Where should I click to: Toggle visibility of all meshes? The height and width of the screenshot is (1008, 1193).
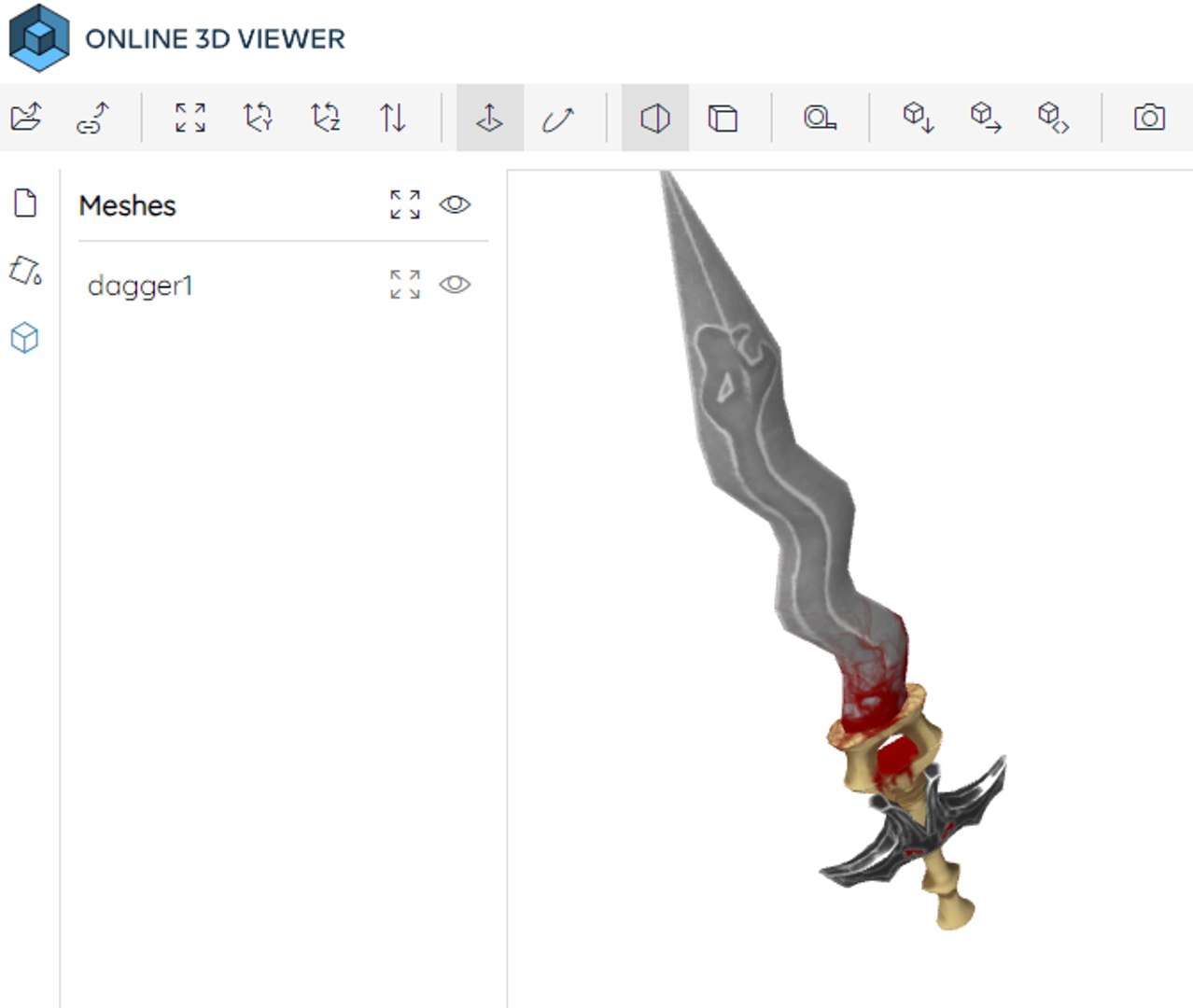(455, 204)
